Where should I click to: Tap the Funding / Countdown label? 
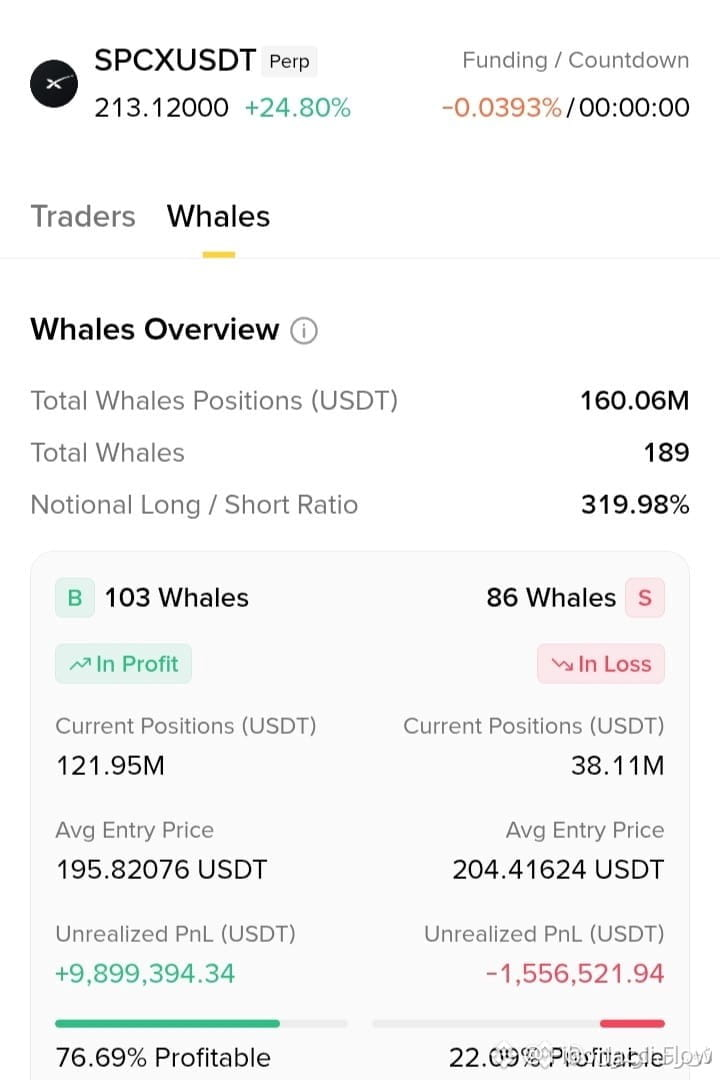pos(575,61)
